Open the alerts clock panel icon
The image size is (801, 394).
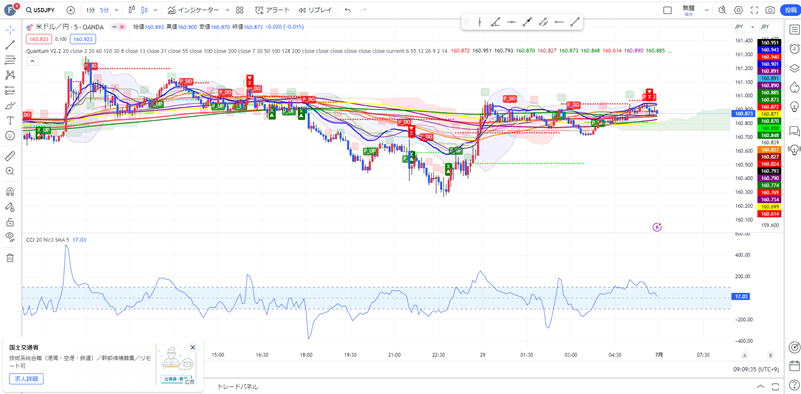point(794,49)
